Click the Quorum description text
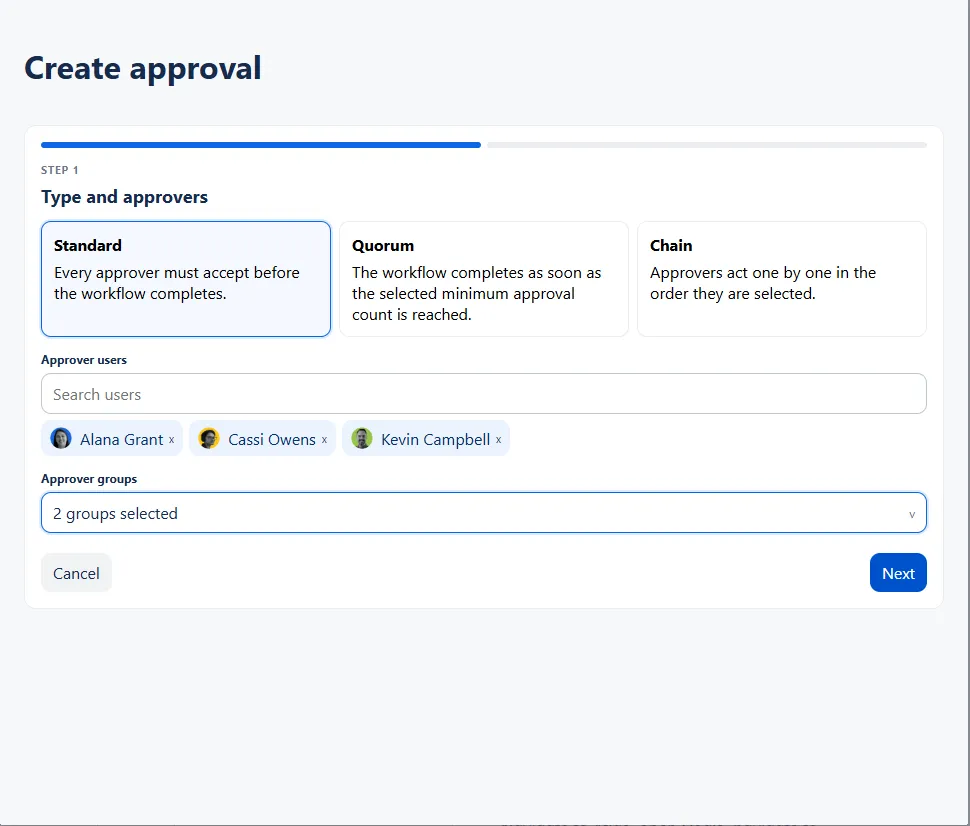 tap(476, 294)
